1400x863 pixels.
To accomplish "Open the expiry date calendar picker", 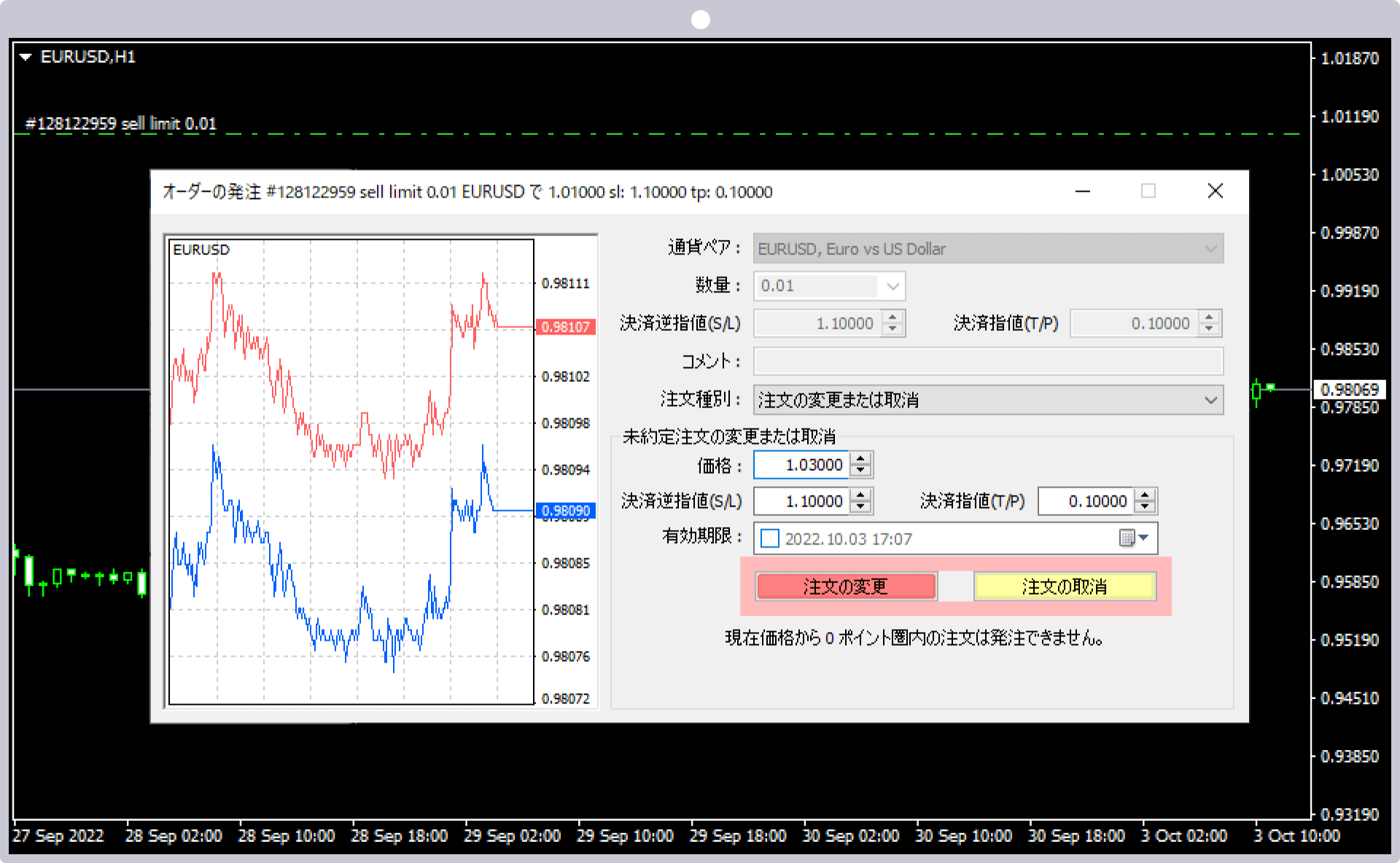I will click(x=1134, y=538).
